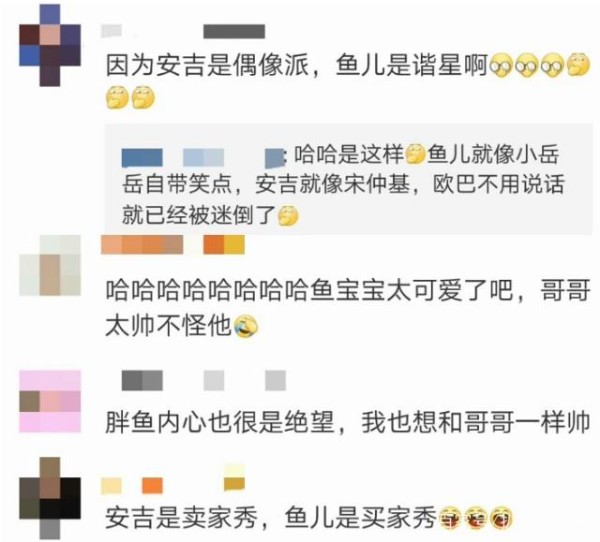Click the thinking emoji after 哈哈是这样
Screen dimensions: 600x542
pos(416,155)
